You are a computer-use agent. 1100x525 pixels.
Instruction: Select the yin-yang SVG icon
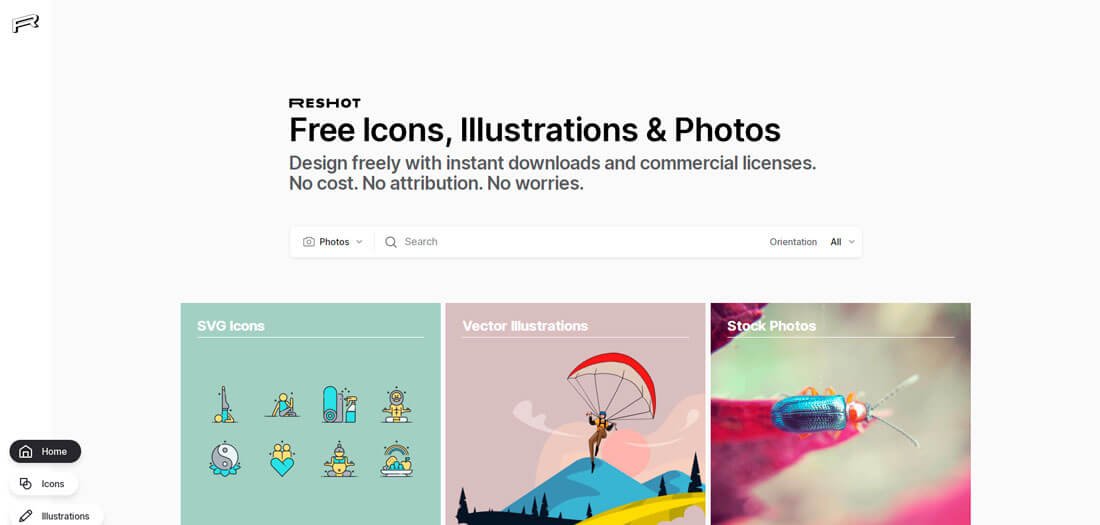pyautogui.click(x=224, y=459)
